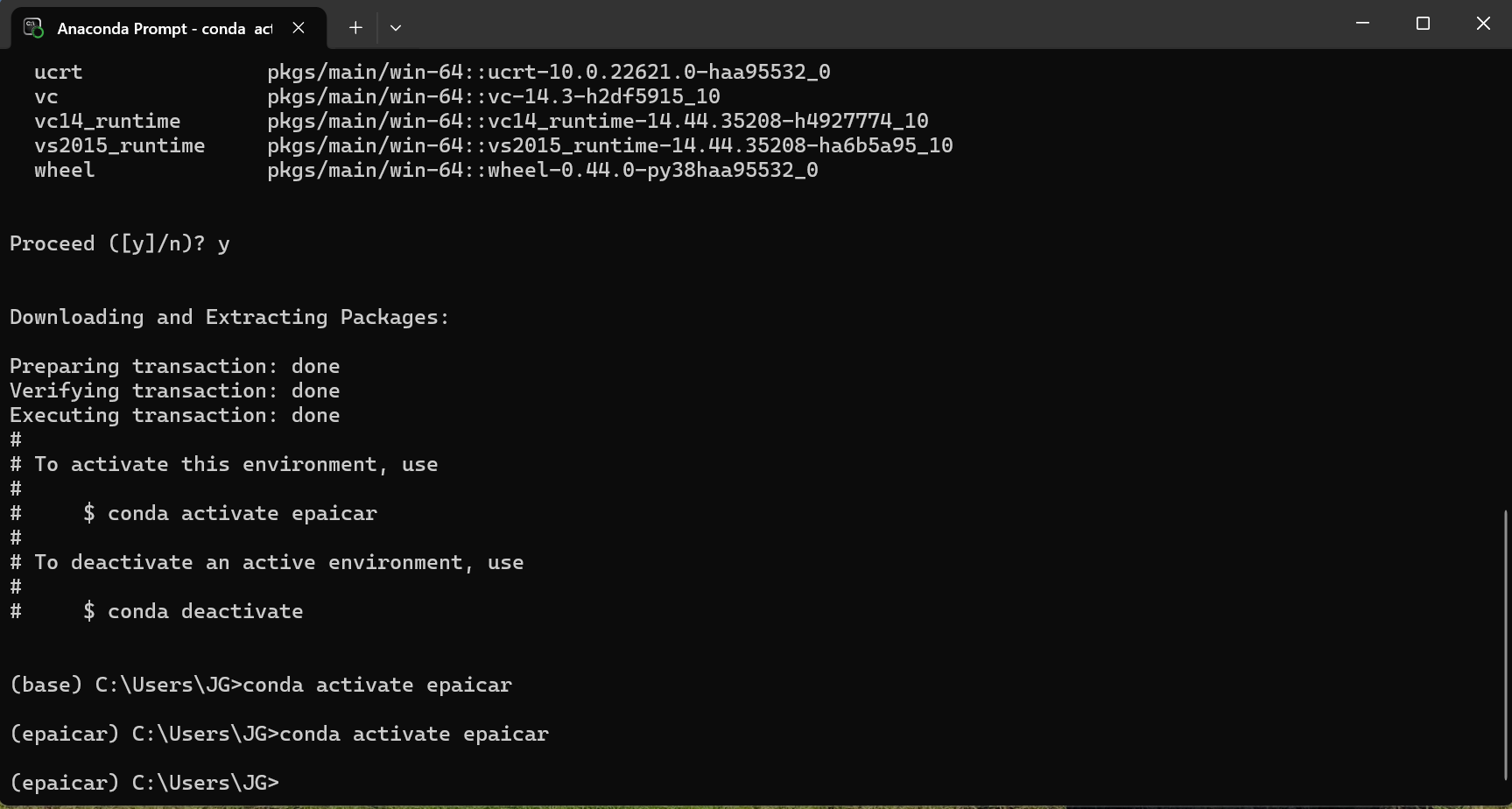The height and width of the screenshot is (809, 1512).
Task: Close the terminal window
Action: coord(1483,24)
